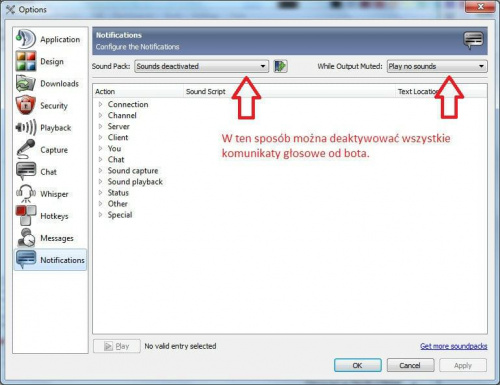Expand the Status tree node
Viewport: 500px width, 385px height.
(100, 192)
